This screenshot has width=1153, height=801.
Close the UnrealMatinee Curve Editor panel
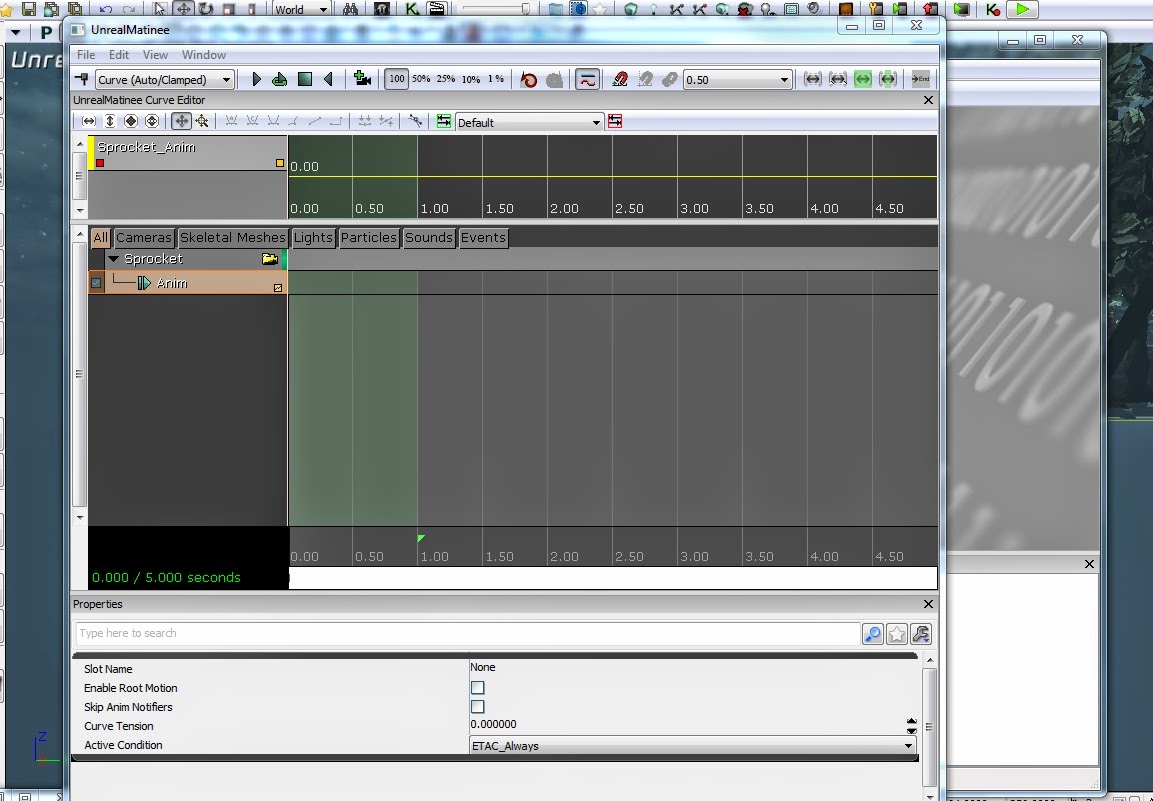tap(928, 100)
